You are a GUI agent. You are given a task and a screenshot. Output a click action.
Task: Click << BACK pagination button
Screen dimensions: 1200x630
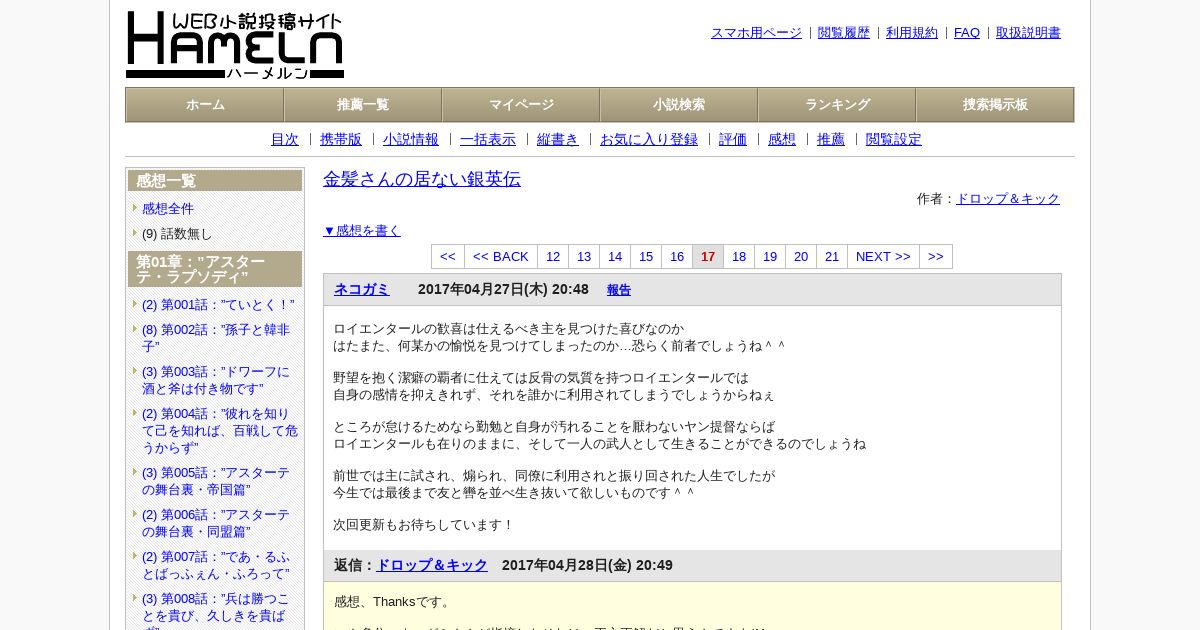point(501,257)
